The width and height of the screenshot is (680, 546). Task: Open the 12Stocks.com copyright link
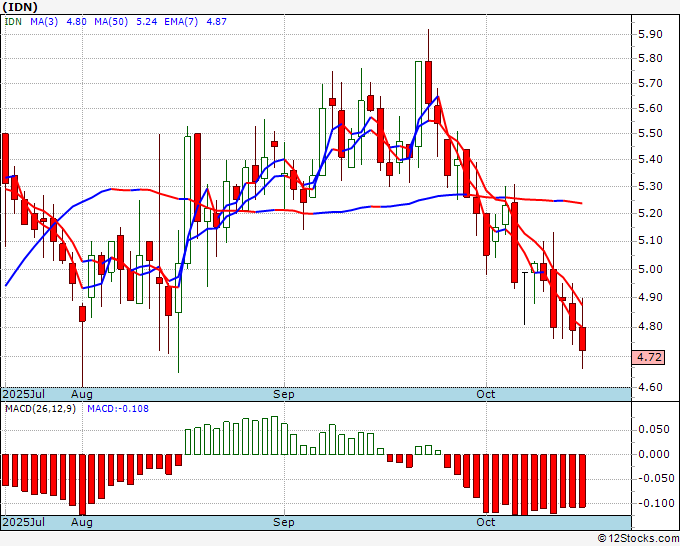pyautogui.click(x=638, y=539)
